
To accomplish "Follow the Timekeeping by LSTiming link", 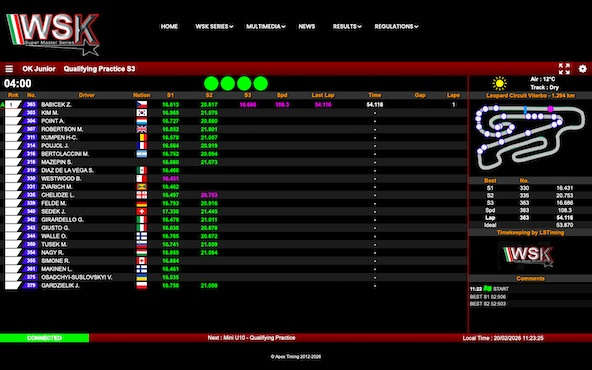I will click(x=530, y=233).
